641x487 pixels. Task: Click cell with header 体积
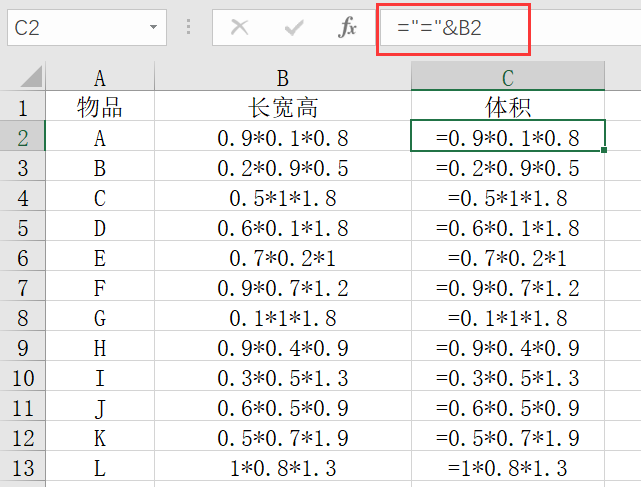508,106
